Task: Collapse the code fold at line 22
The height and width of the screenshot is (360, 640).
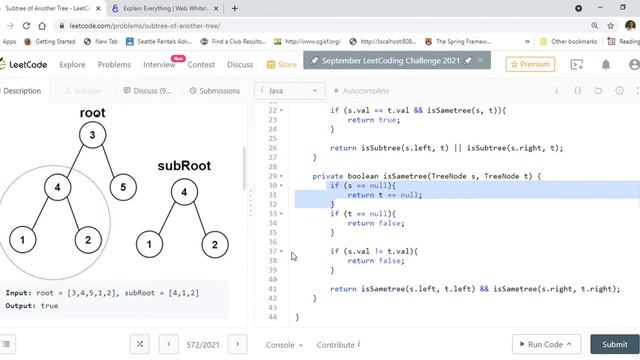Action: 281,110
